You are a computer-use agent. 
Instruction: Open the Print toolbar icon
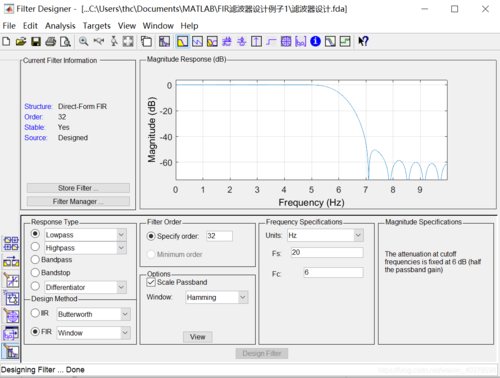[x=51, y=42]
